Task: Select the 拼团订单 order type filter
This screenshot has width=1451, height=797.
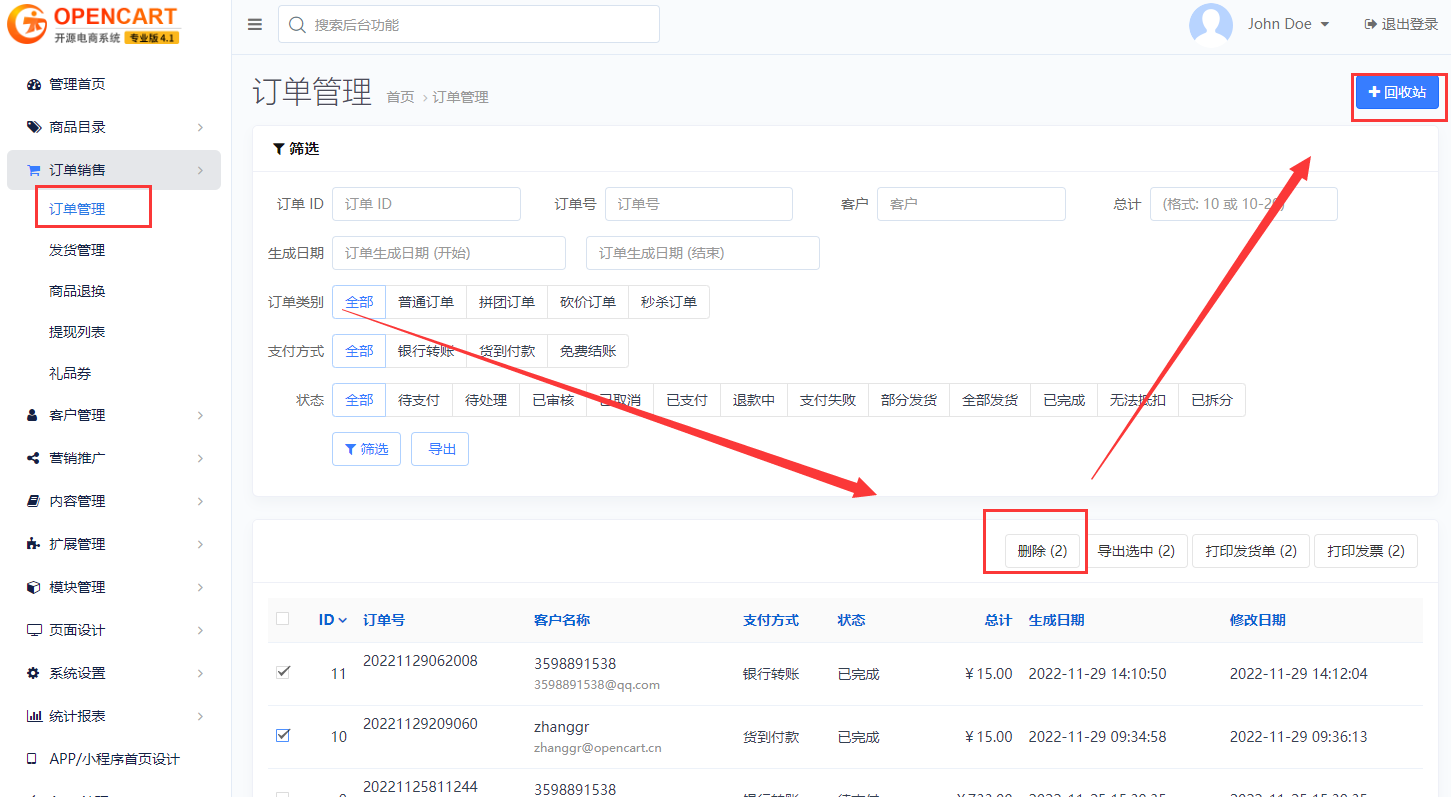Action: tap(506, 302)
